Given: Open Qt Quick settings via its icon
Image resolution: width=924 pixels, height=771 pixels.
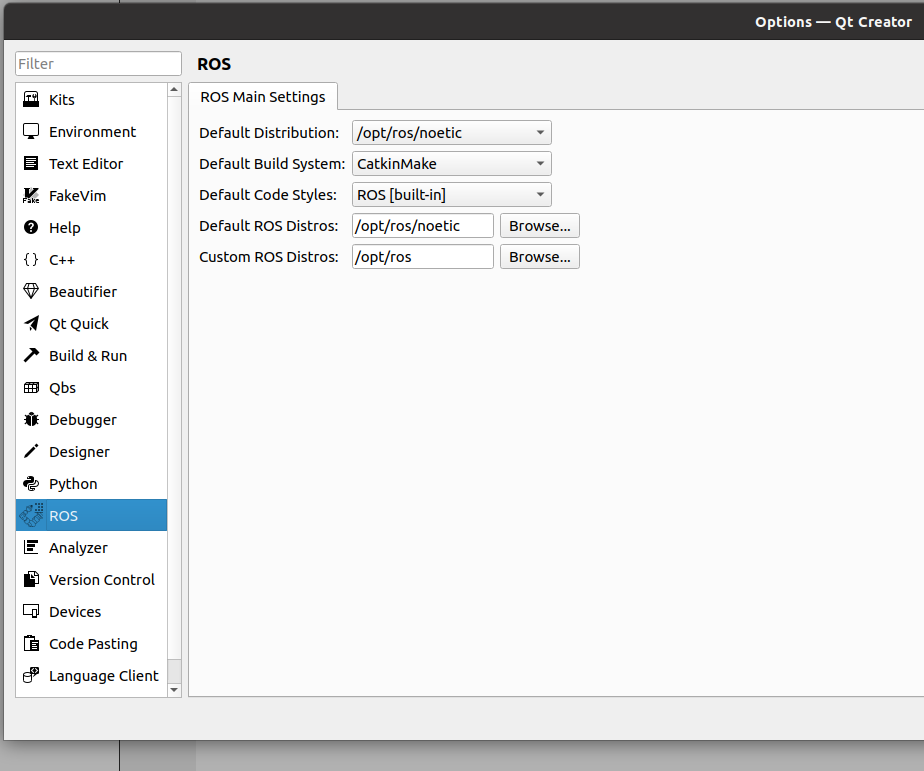Looking at the screenshot, I should [31, 323].
